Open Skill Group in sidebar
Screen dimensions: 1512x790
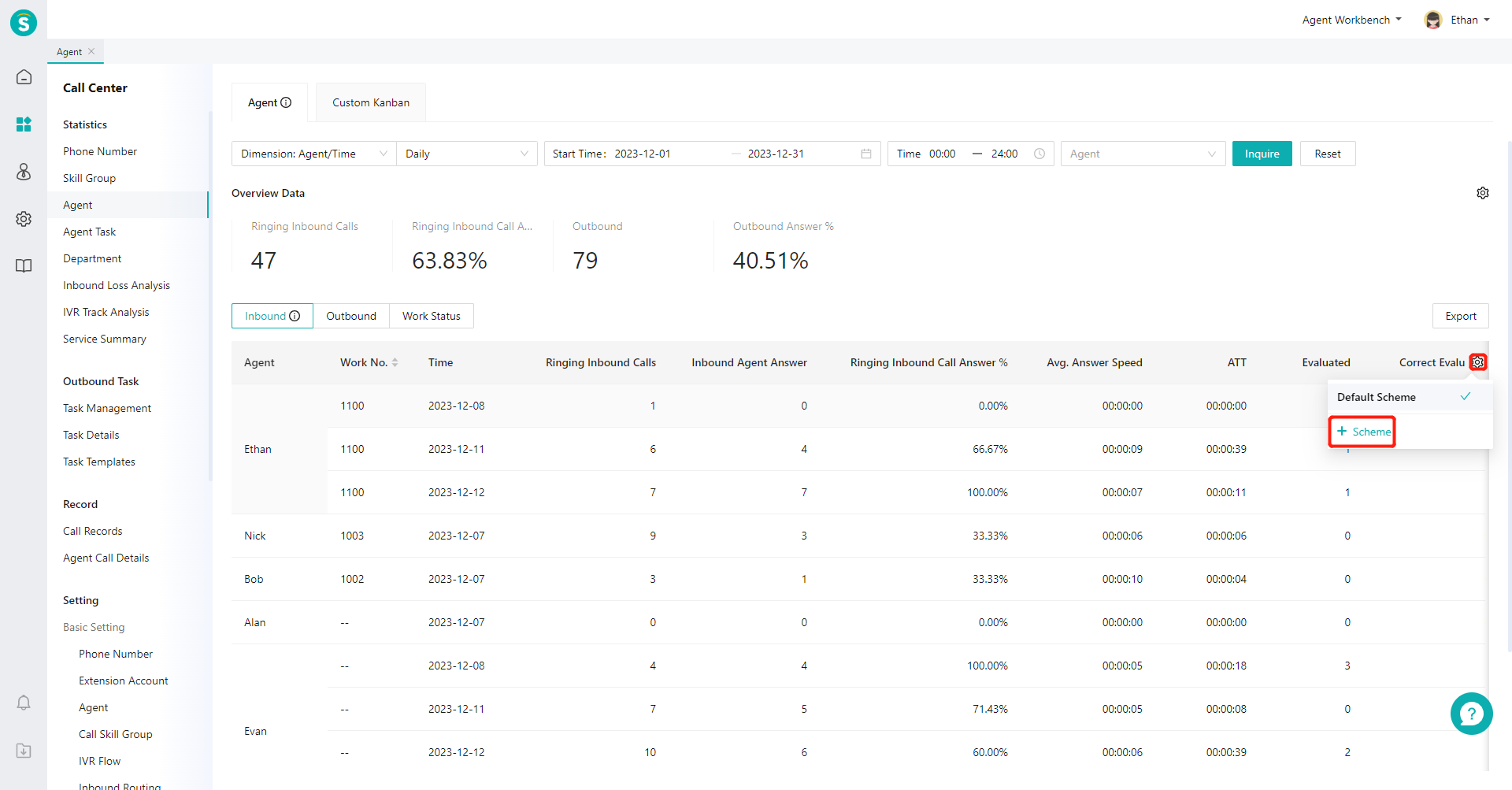[89, 178]
